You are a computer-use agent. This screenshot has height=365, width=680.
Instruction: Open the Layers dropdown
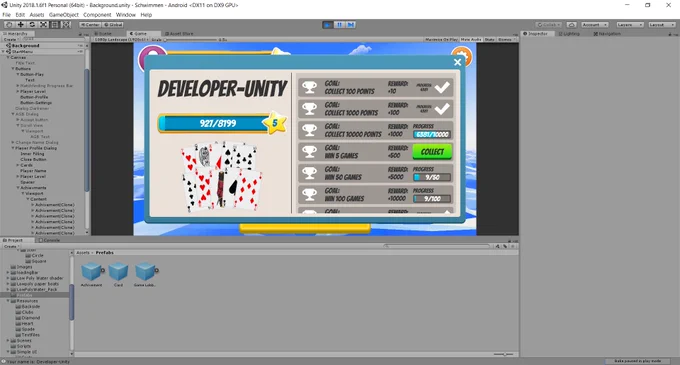(x=629, y=25)
